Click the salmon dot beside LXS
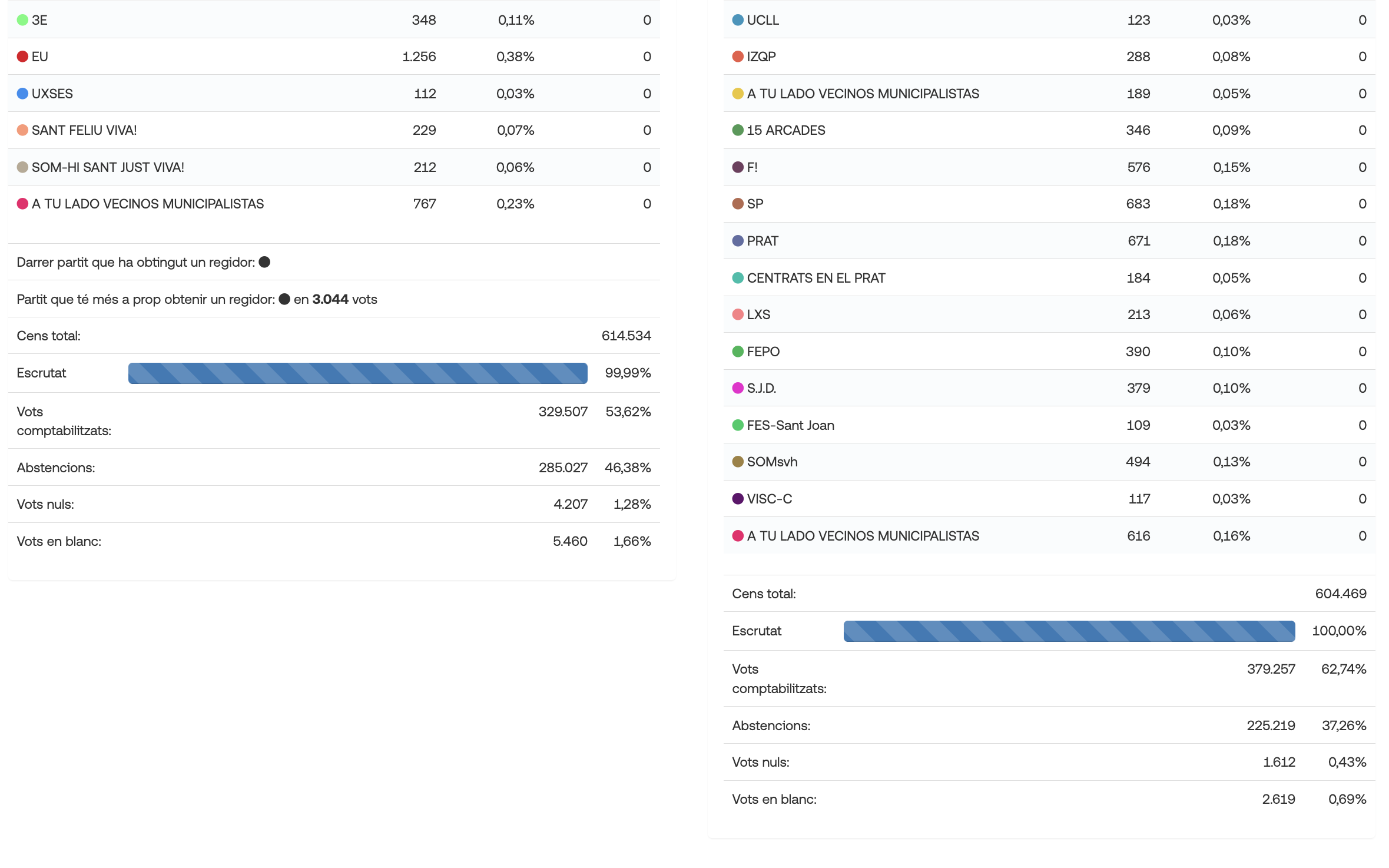Screen dimensions: 1389x868 pyautogui.click(x=738, y=314)
